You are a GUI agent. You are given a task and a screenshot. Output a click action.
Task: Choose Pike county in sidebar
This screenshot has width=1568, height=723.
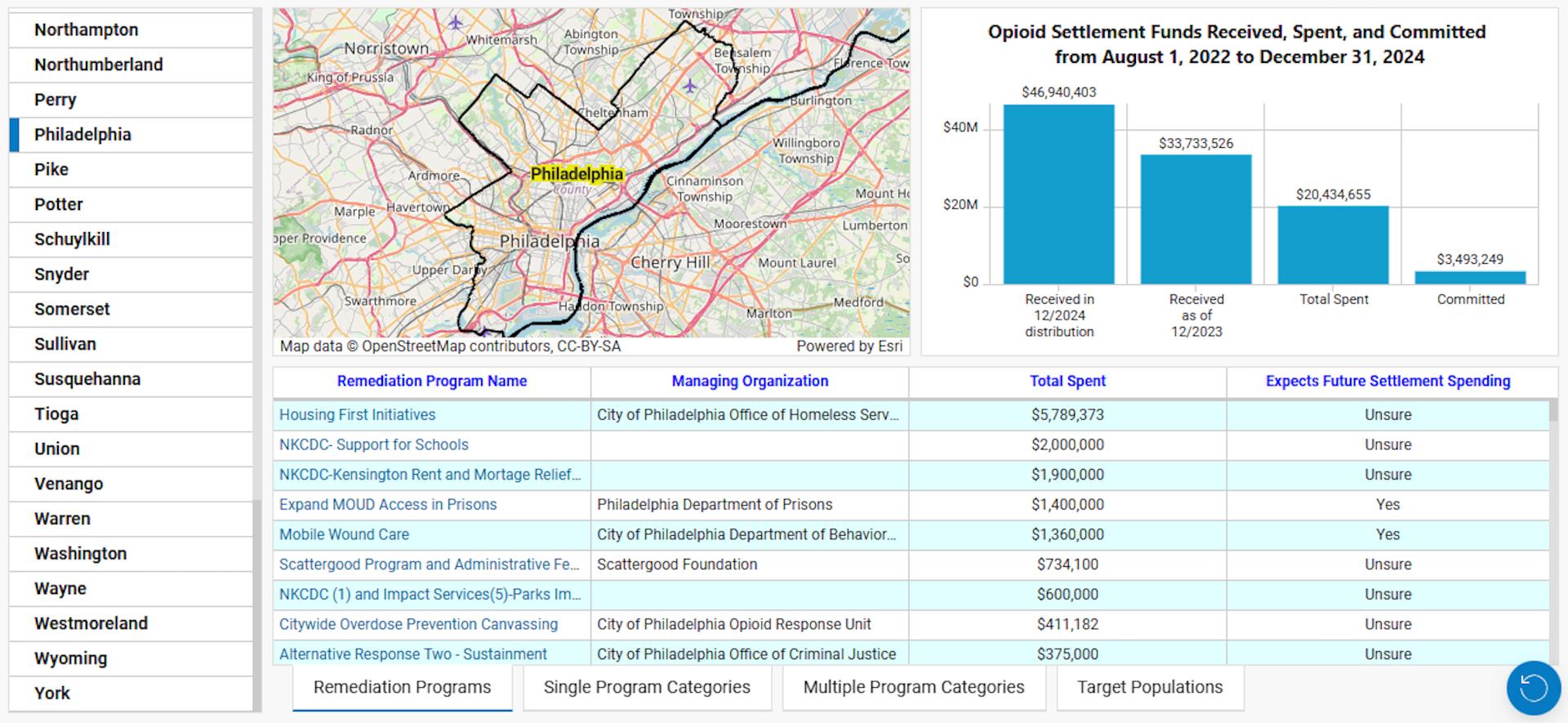51,169
